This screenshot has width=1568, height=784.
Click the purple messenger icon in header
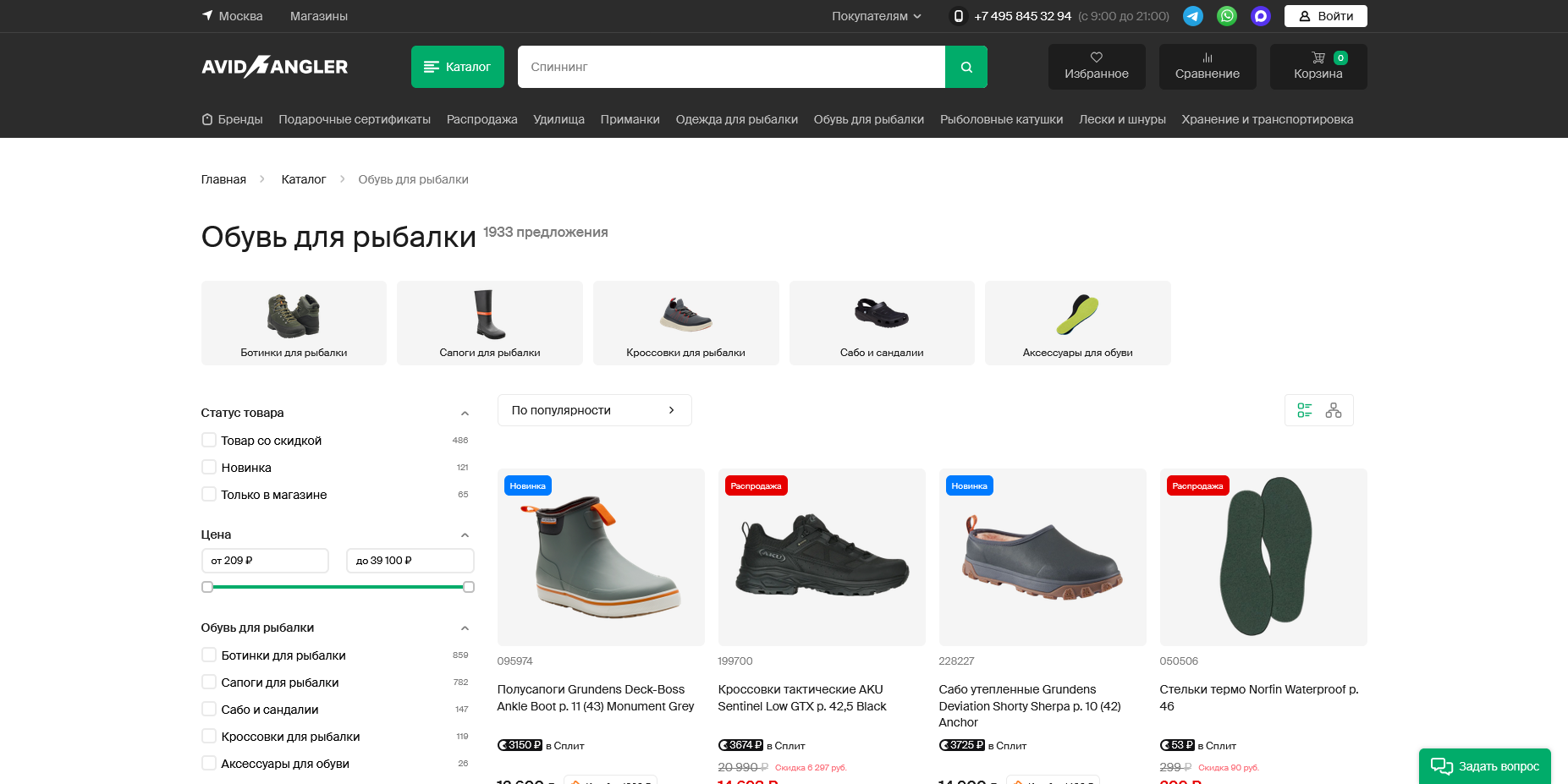[1261, 16]
